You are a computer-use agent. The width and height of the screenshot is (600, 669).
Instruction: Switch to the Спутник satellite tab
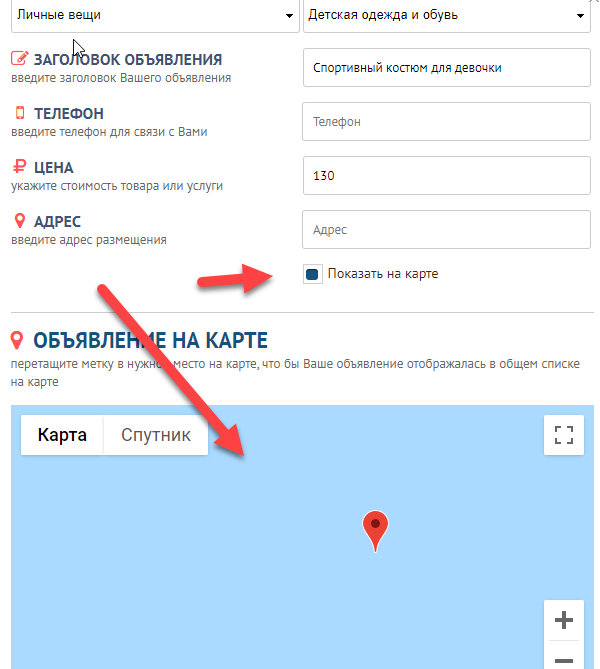click(x=156, y=435)
